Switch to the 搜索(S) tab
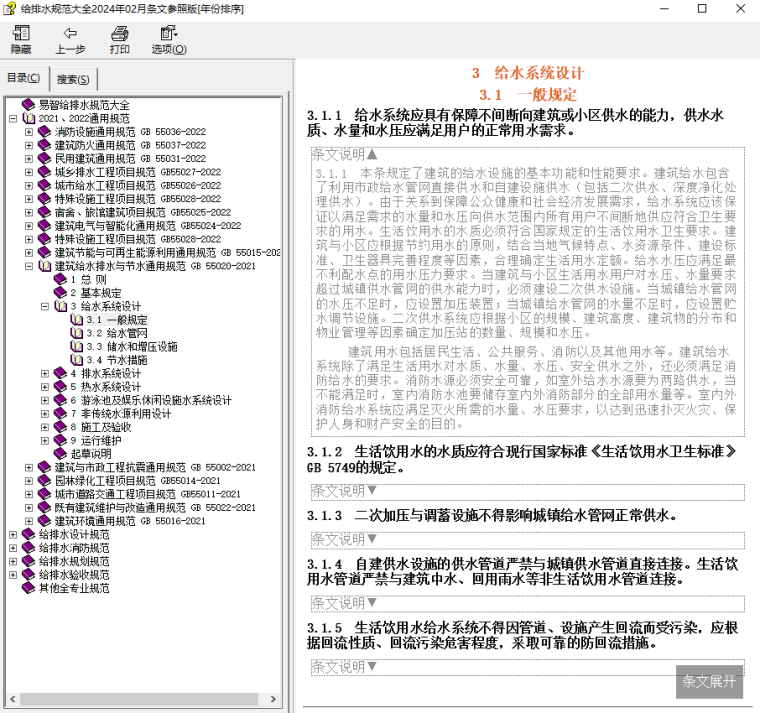Screen dimensions: 760x713 point(73,79)
